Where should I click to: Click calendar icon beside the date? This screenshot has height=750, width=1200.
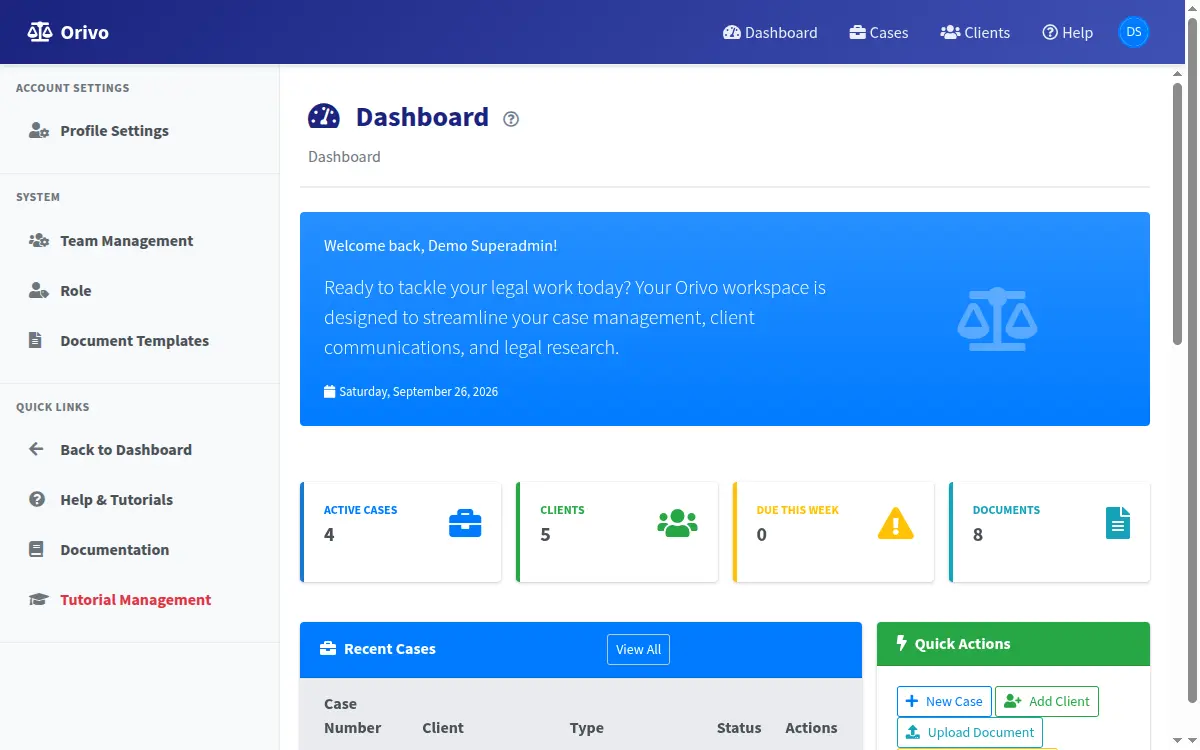[330, 391]
